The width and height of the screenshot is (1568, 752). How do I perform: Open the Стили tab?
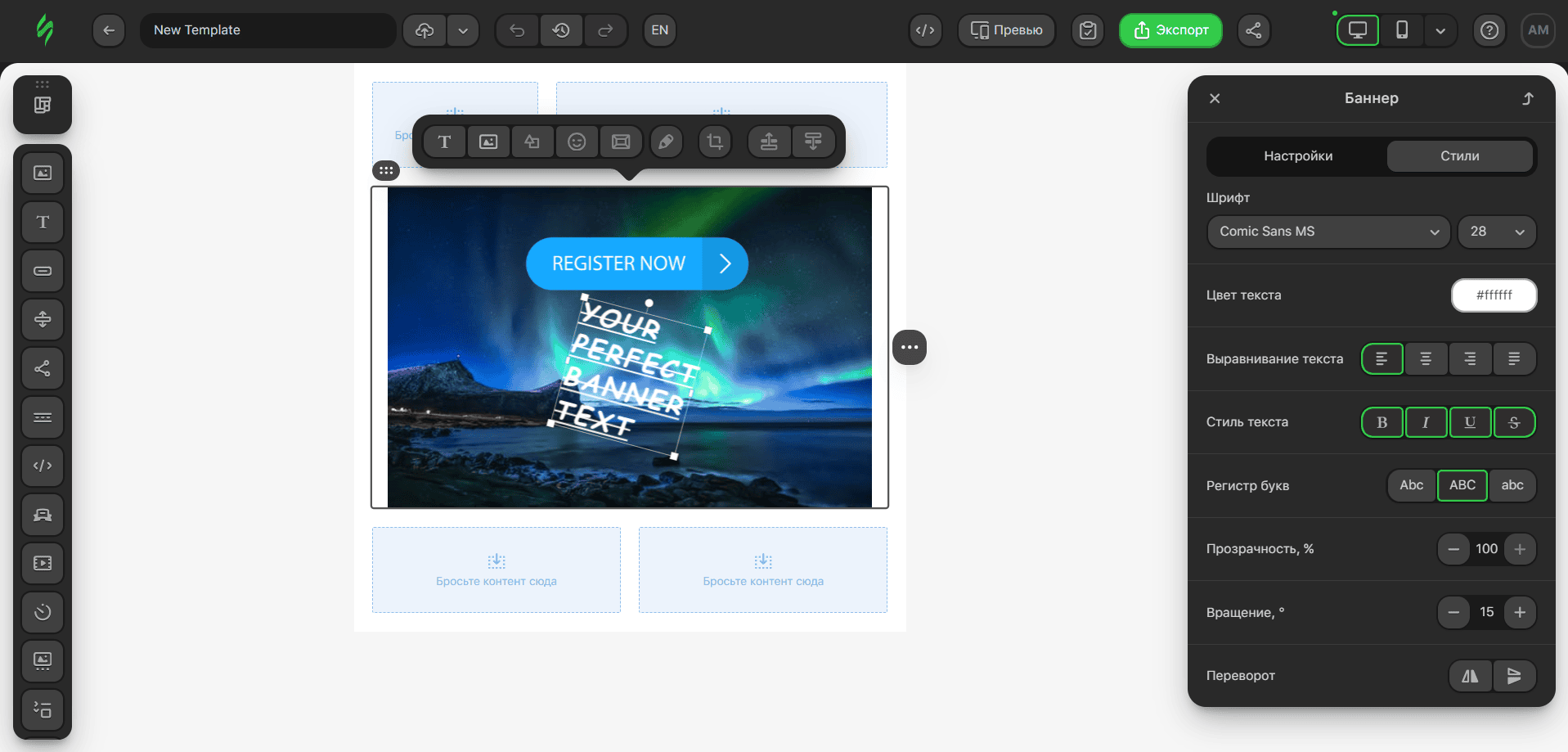point(1459,156)
